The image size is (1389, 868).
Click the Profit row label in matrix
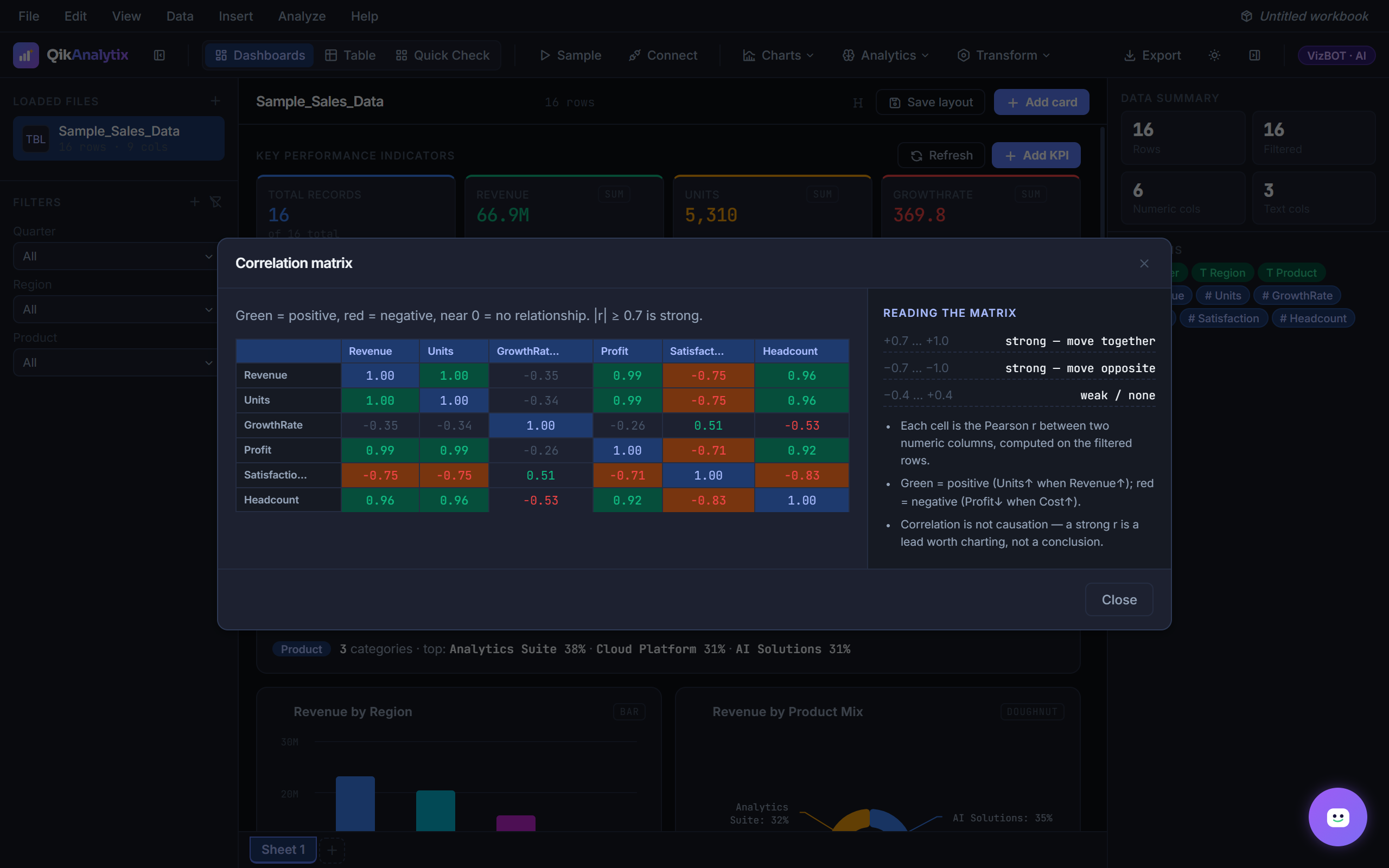point(289,450)
